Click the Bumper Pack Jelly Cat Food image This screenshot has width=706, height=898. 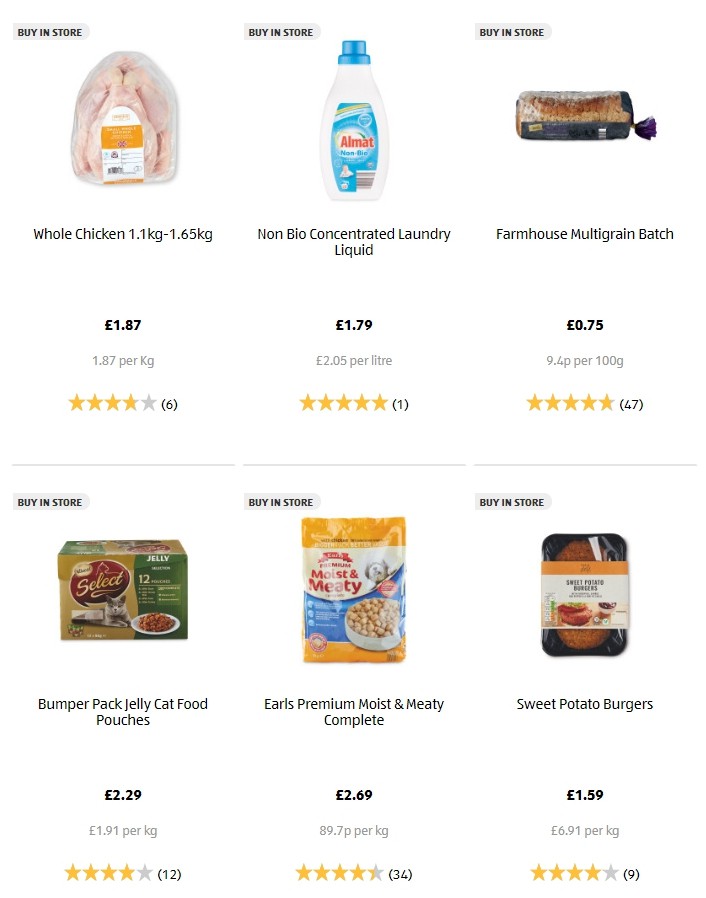(123, 592)
